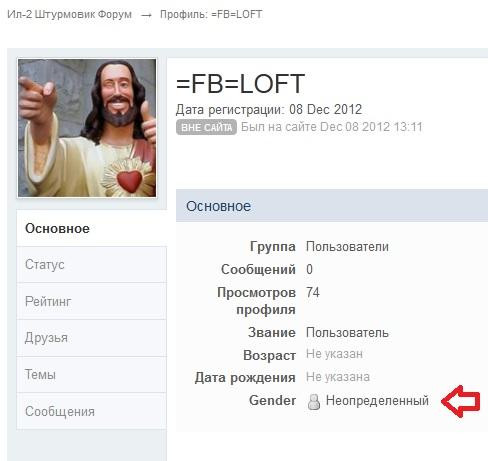Screen dimensions: 488x461
Task: Go to Ил-2 Штурмовик Форум breadcrumb
Action: click(69, 14)
